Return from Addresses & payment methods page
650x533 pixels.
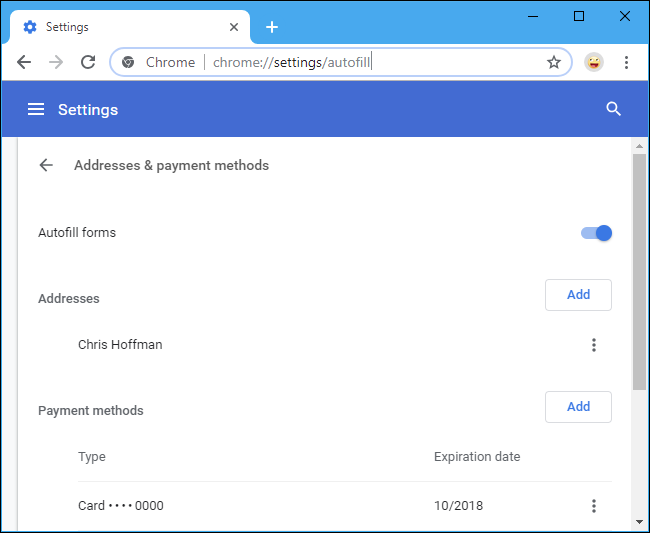coord(46,165)
